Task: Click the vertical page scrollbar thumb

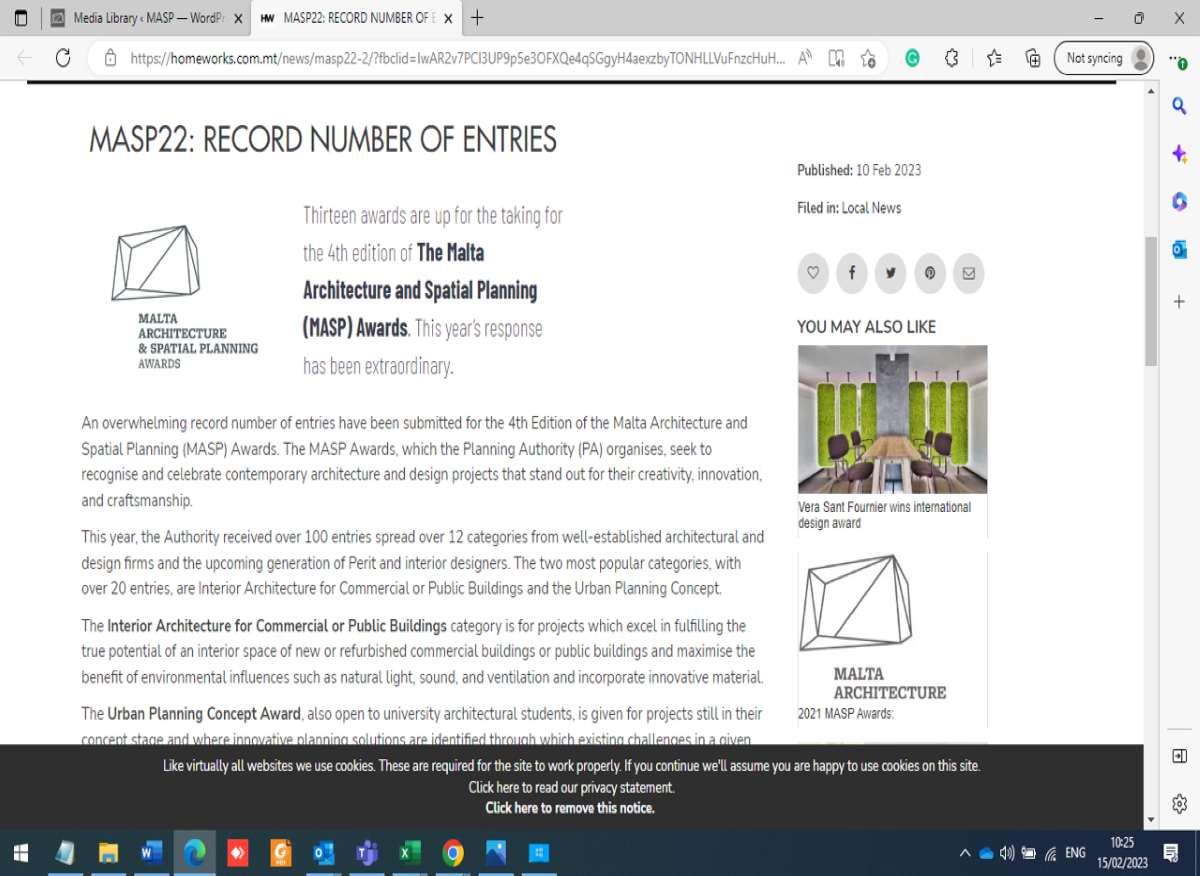Action: 1150,301
